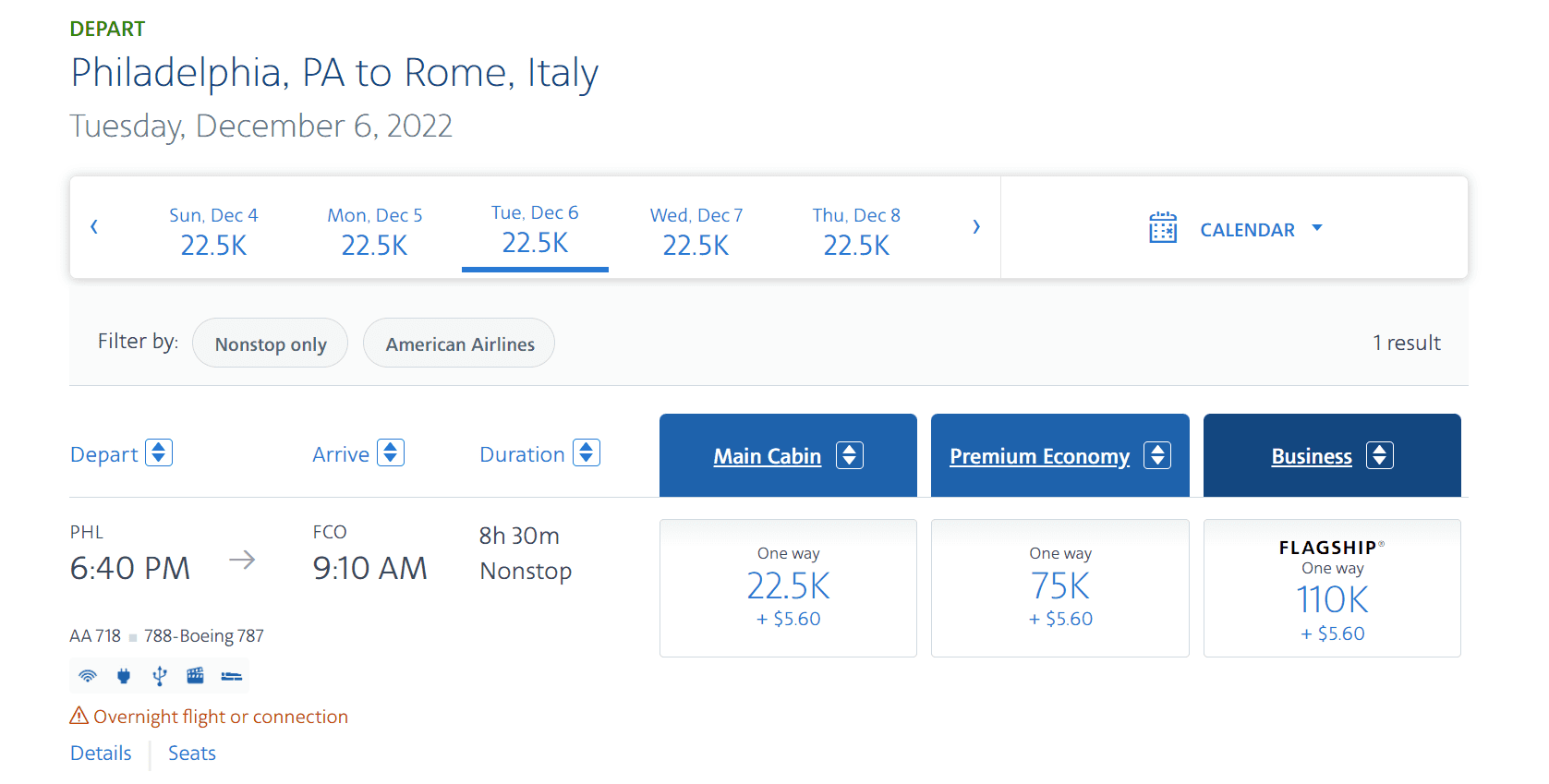Select the Sun, Dec 4 date tab
This screenshot has width=1549, height=784.
click(x=213, y=229)
